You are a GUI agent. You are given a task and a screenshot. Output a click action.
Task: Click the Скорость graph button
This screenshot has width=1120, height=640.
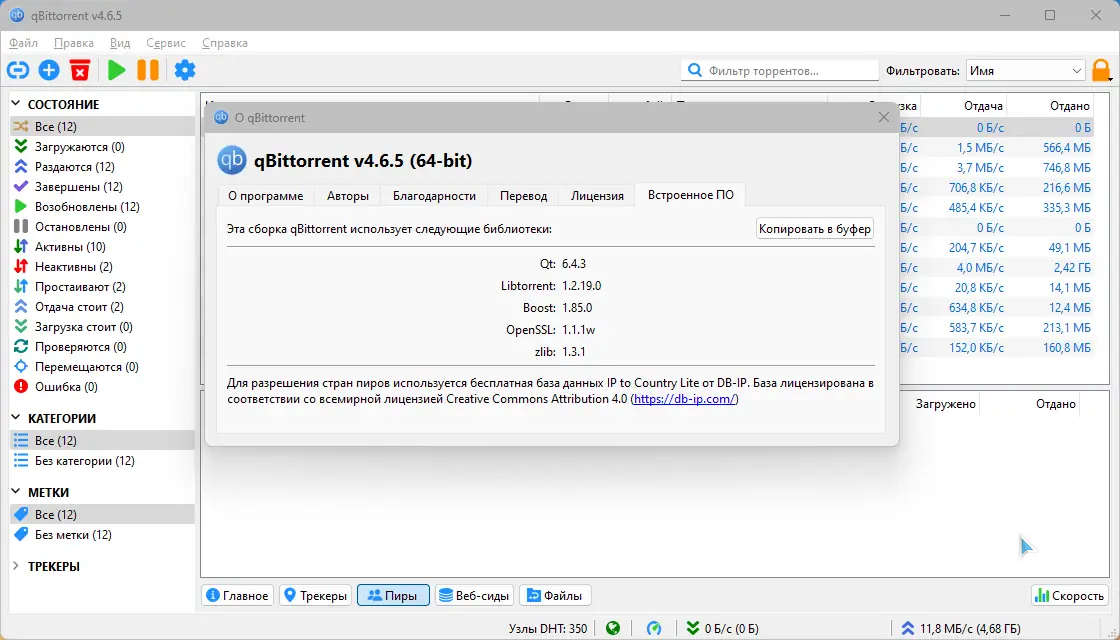point(1069,596)
